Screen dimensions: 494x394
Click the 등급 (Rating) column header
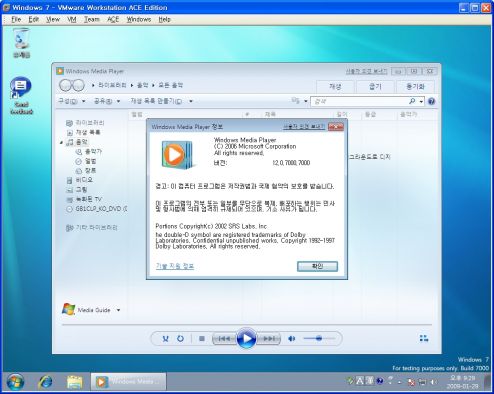coord(379,114)
